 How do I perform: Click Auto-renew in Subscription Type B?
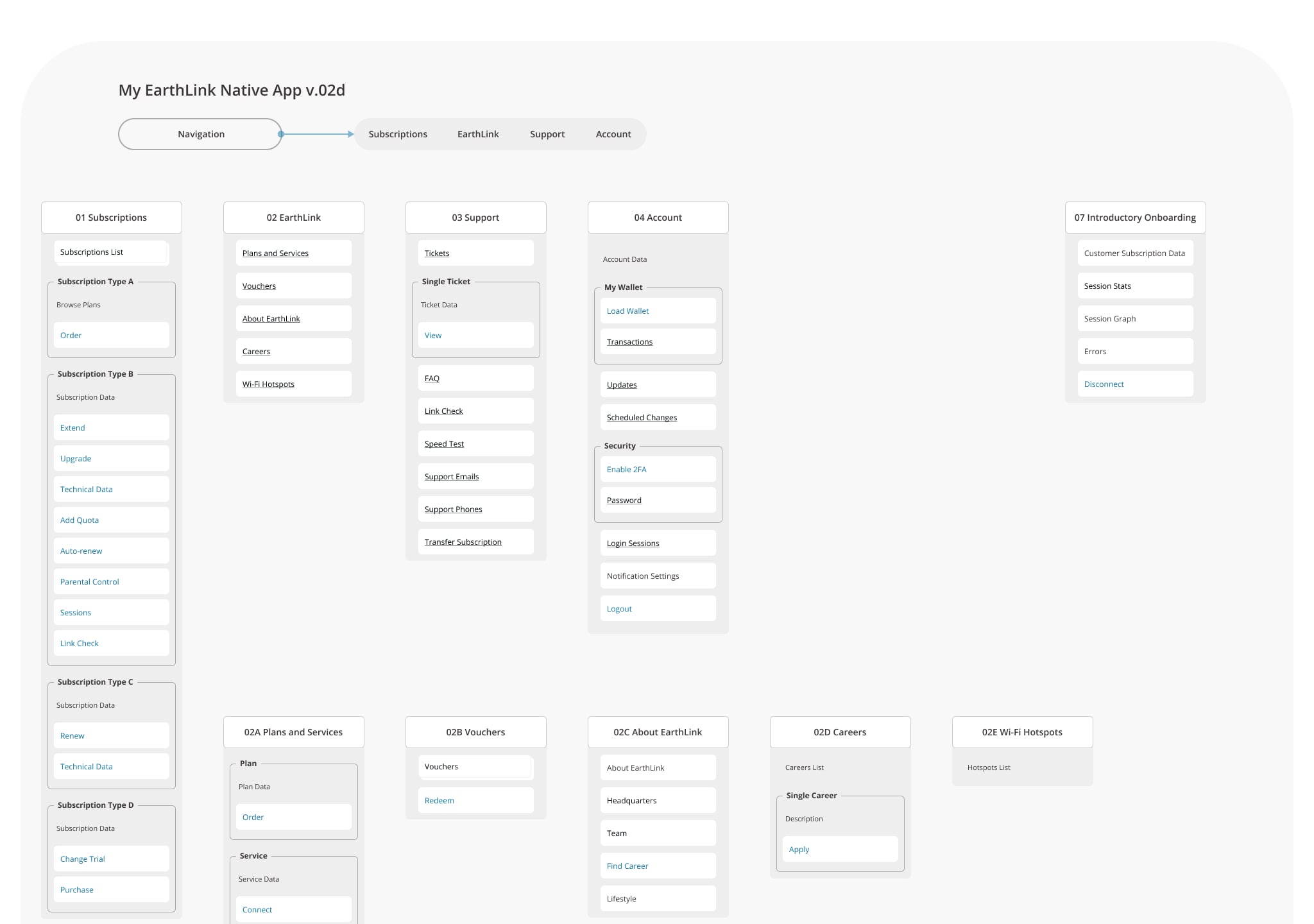pyautogui.click(x=81, y=551)
